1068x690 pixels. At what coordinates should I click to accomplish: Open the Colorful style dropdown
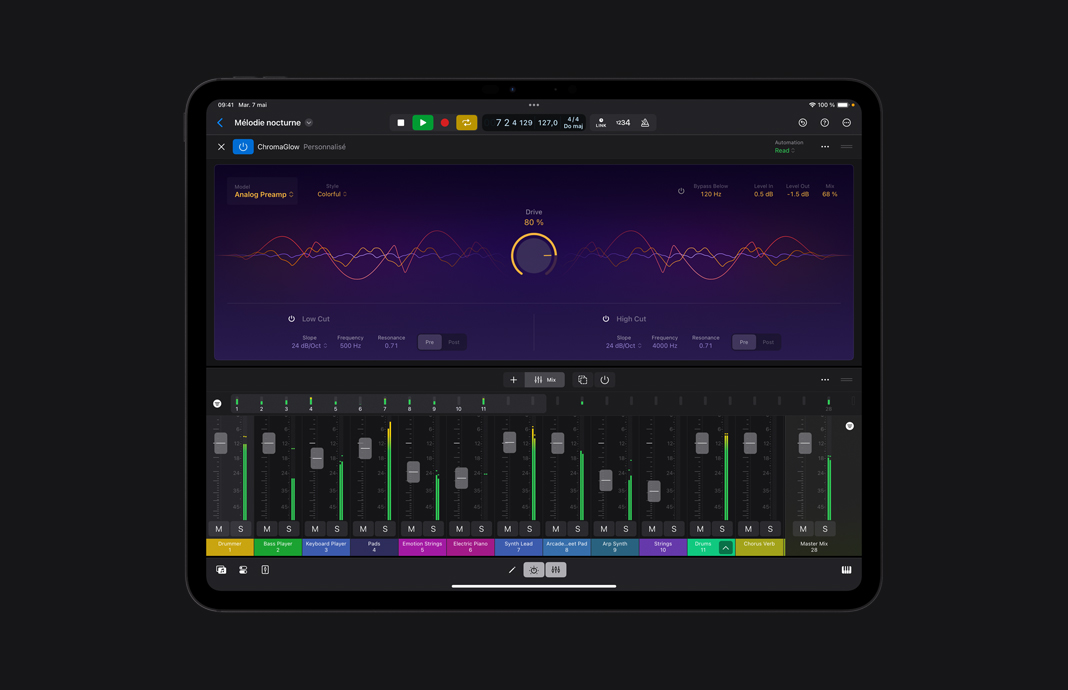pyautogui.click(x=331, y=193)
